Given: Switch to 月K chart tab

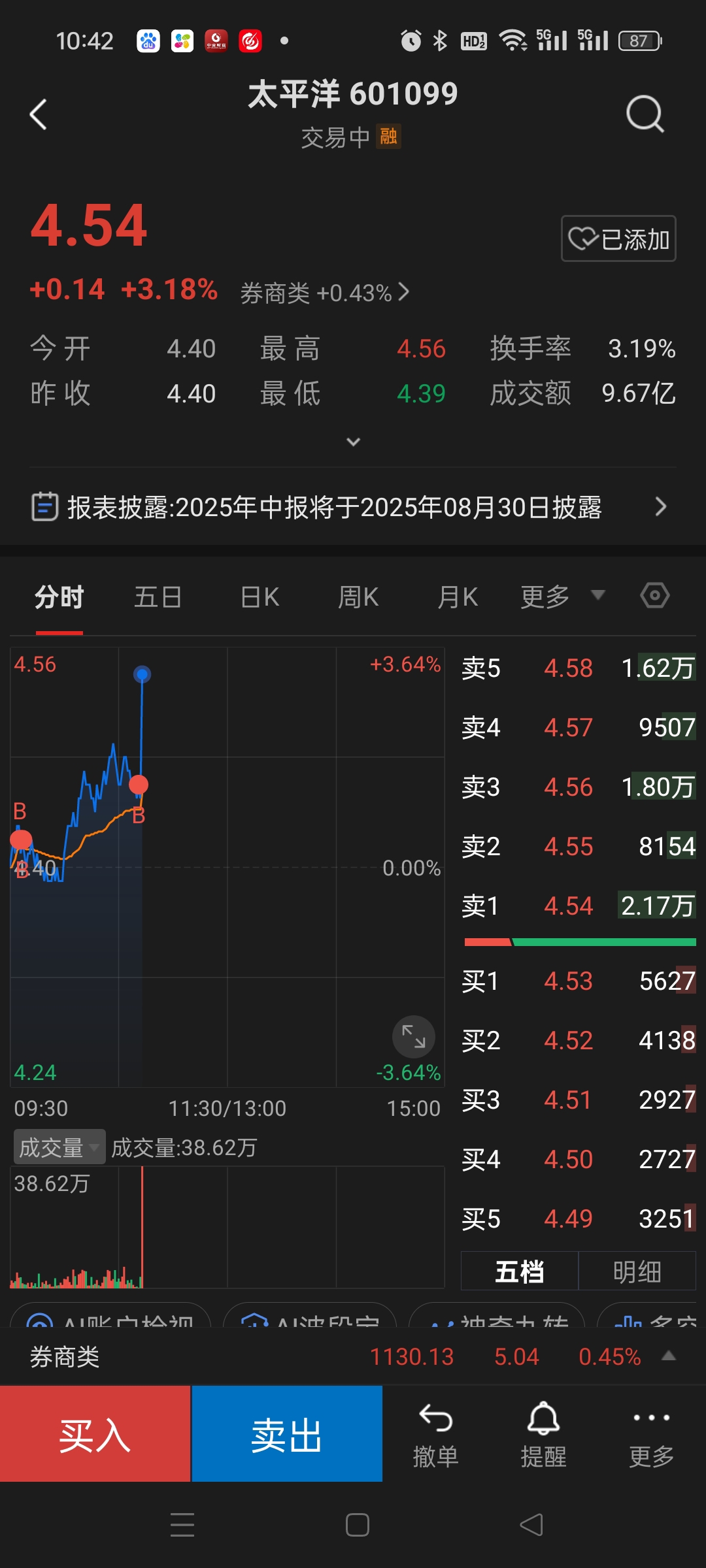Looking at the screenshot, I should point(457,597).
